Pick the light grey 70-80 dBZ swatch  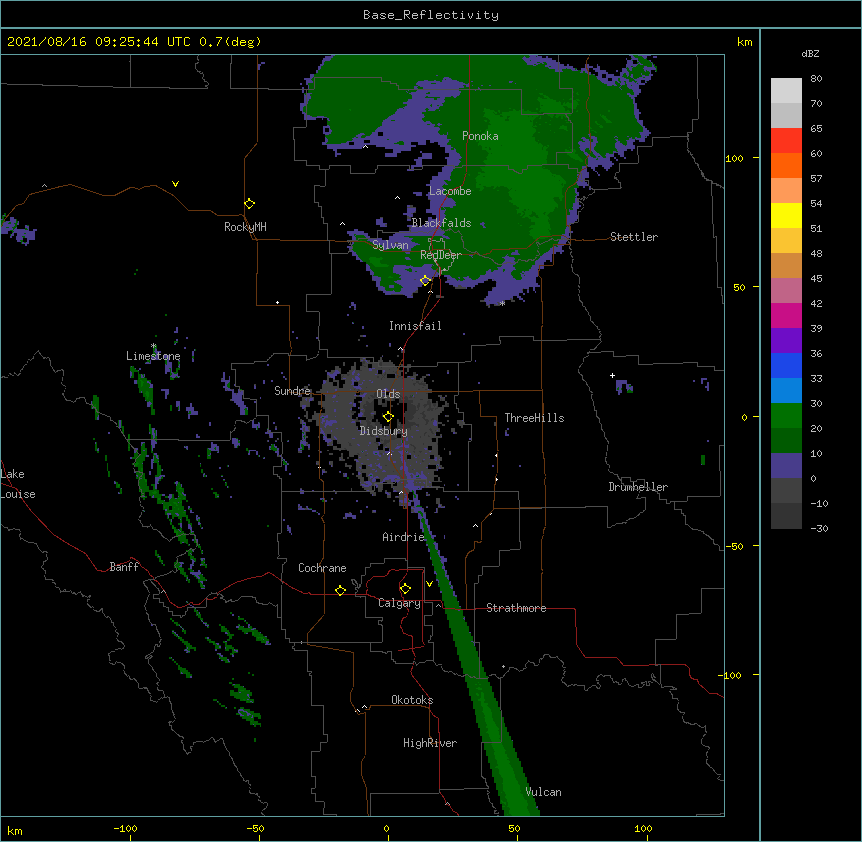[x=786, y=91]
